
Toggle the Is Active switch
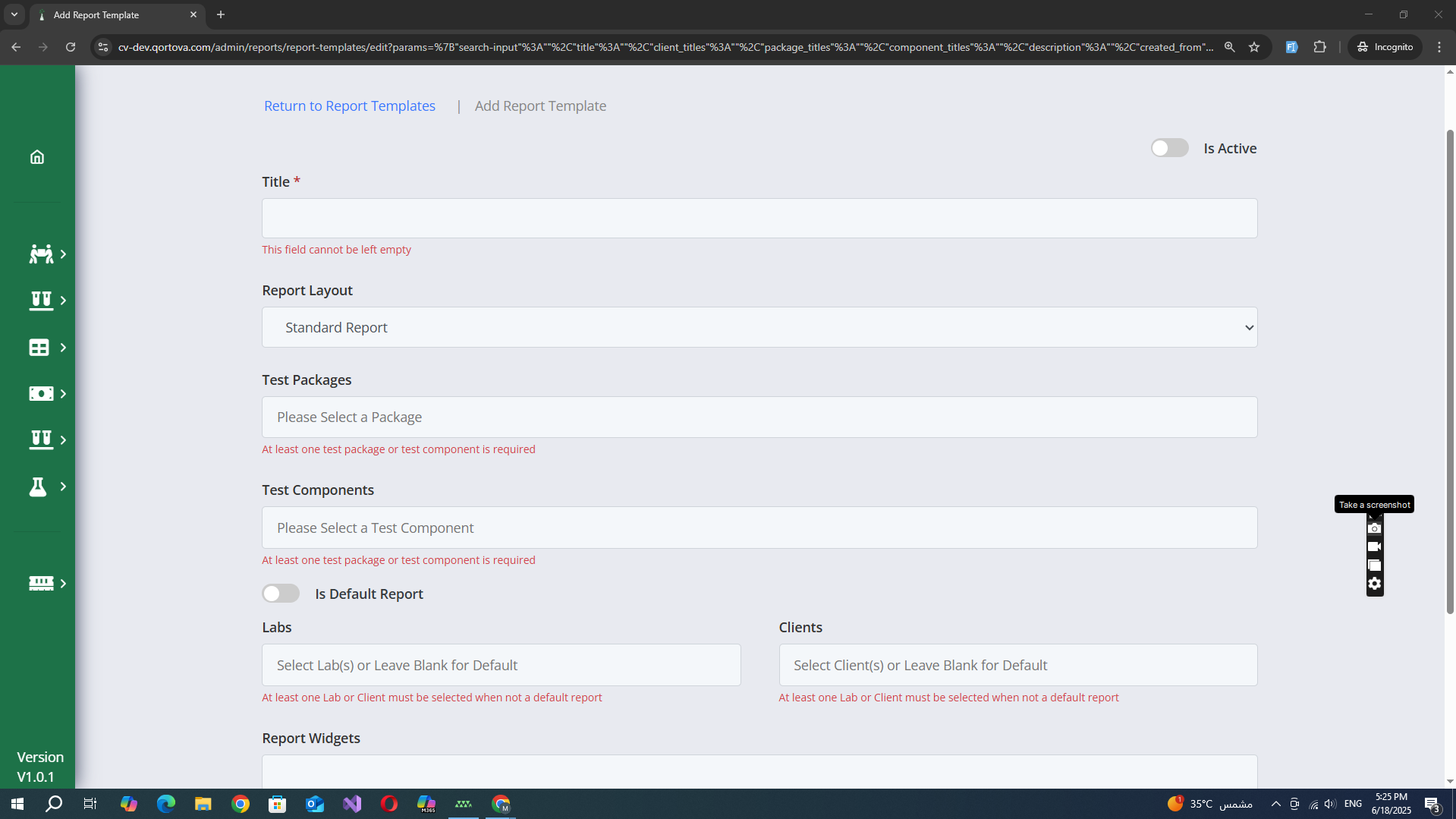click(1169, 148)
